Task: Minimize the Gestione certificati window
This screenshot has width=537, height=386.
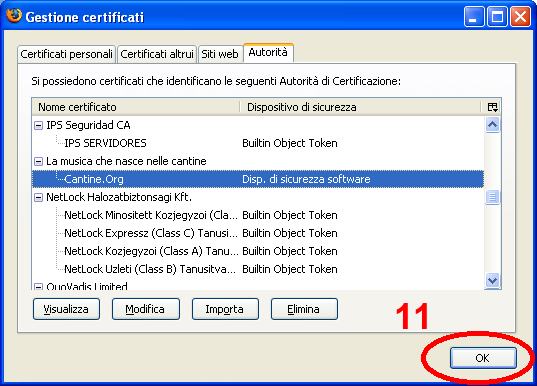Action: coord(474,16)
